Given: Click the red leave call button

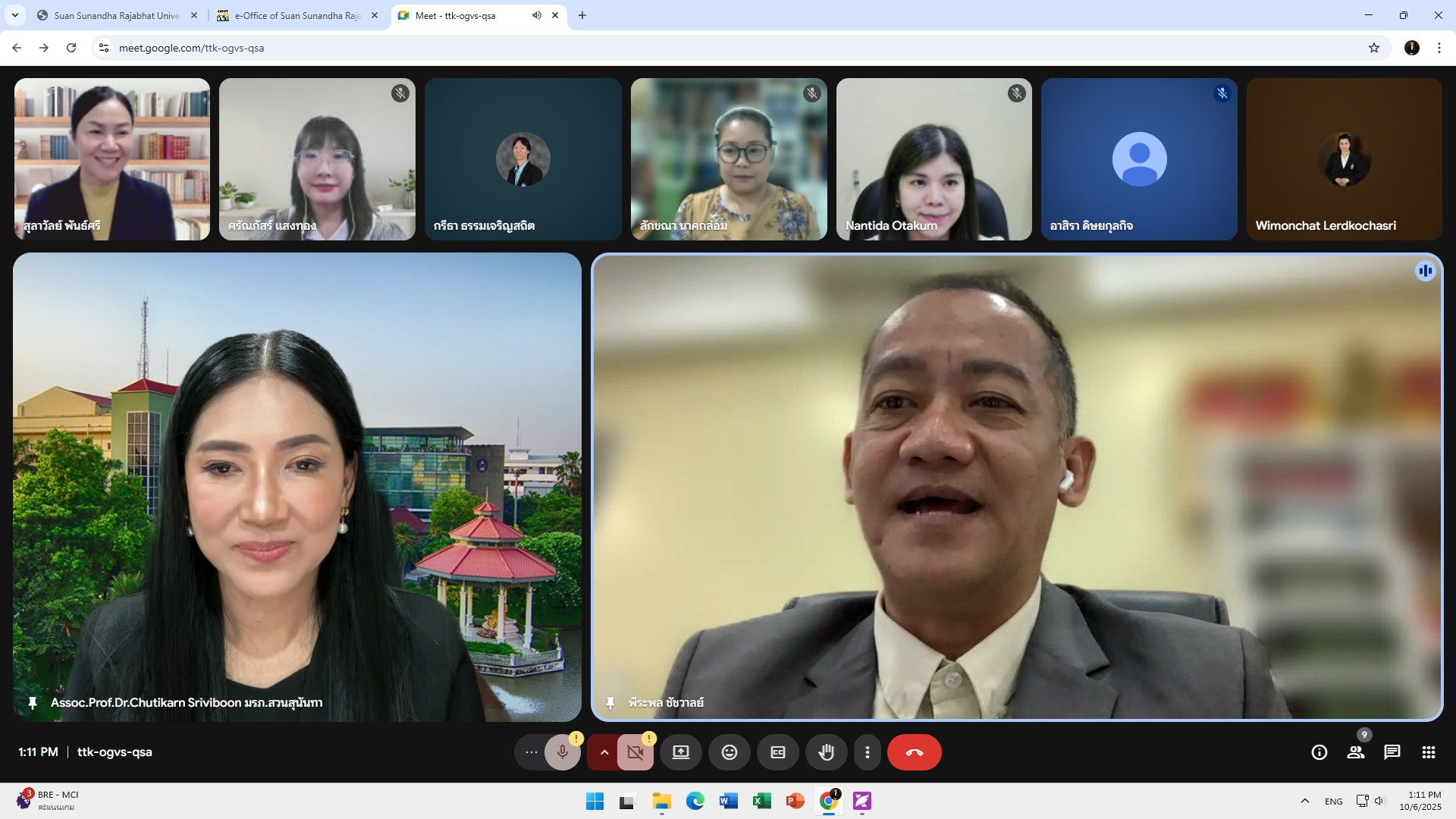Looking at the screenshot, I should click(x=914, y=752).
